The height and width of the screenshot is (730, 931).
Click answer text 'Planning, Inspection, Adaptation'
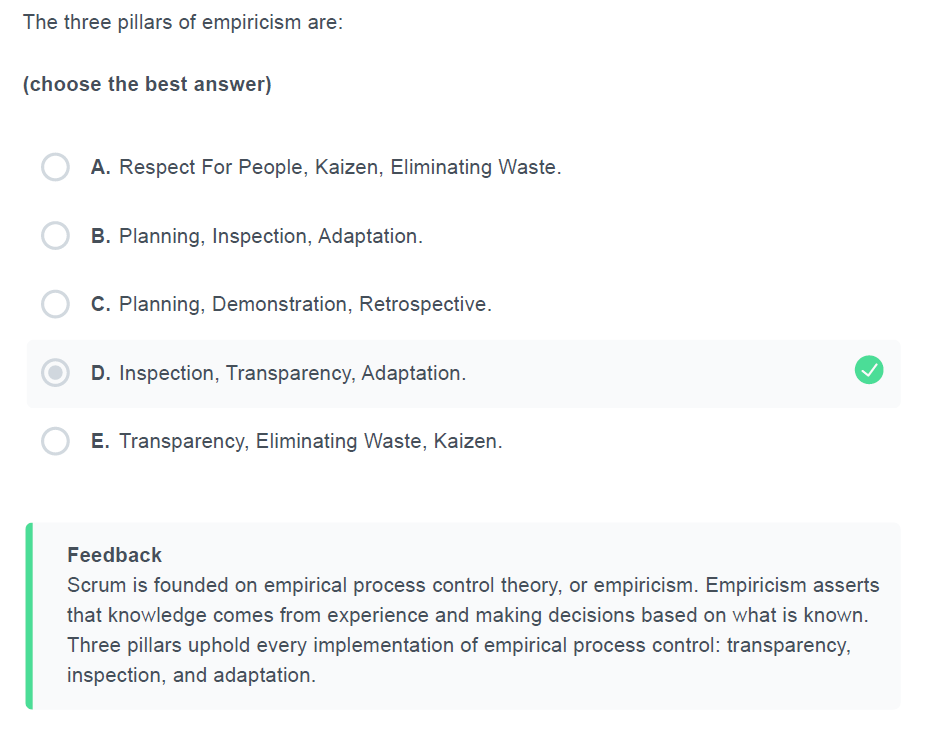point(271,236)
